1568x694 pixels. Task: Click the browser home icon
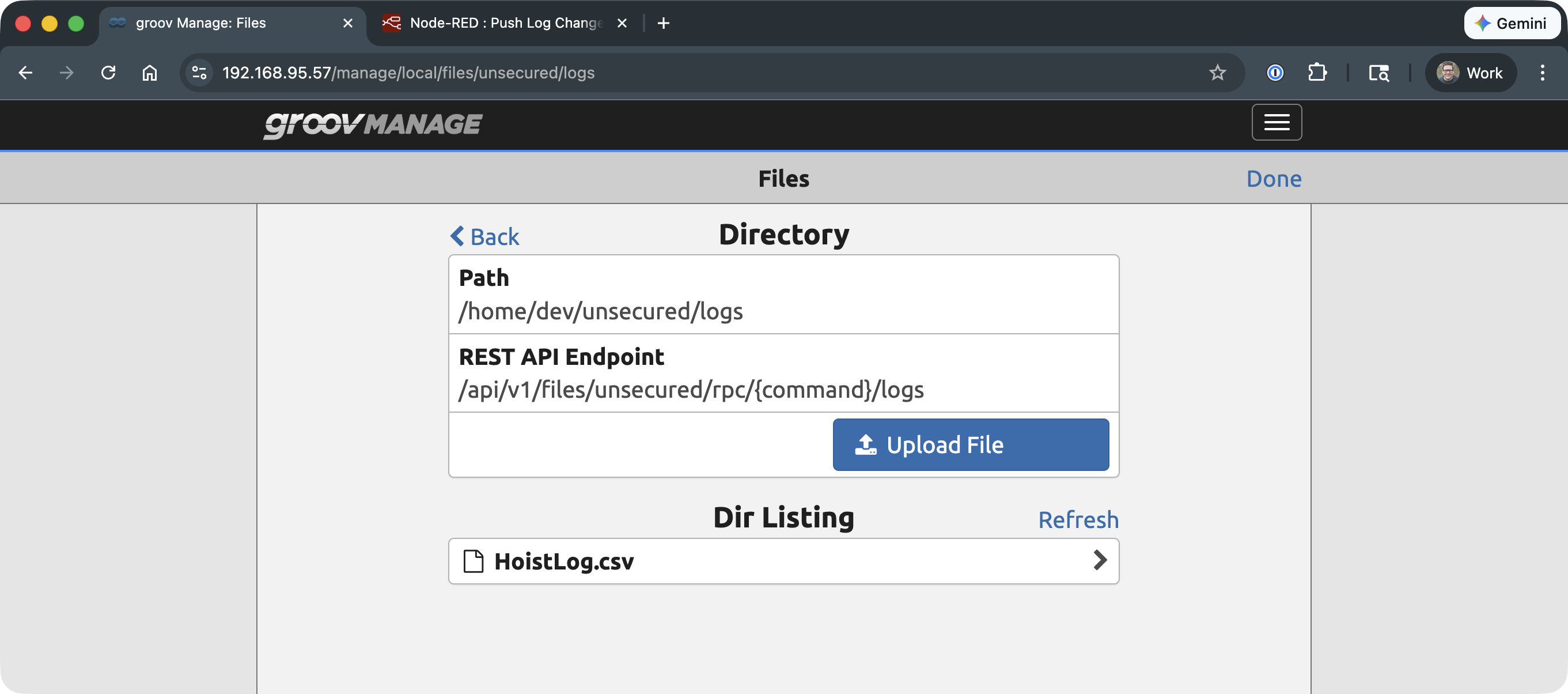pos(150,73)
